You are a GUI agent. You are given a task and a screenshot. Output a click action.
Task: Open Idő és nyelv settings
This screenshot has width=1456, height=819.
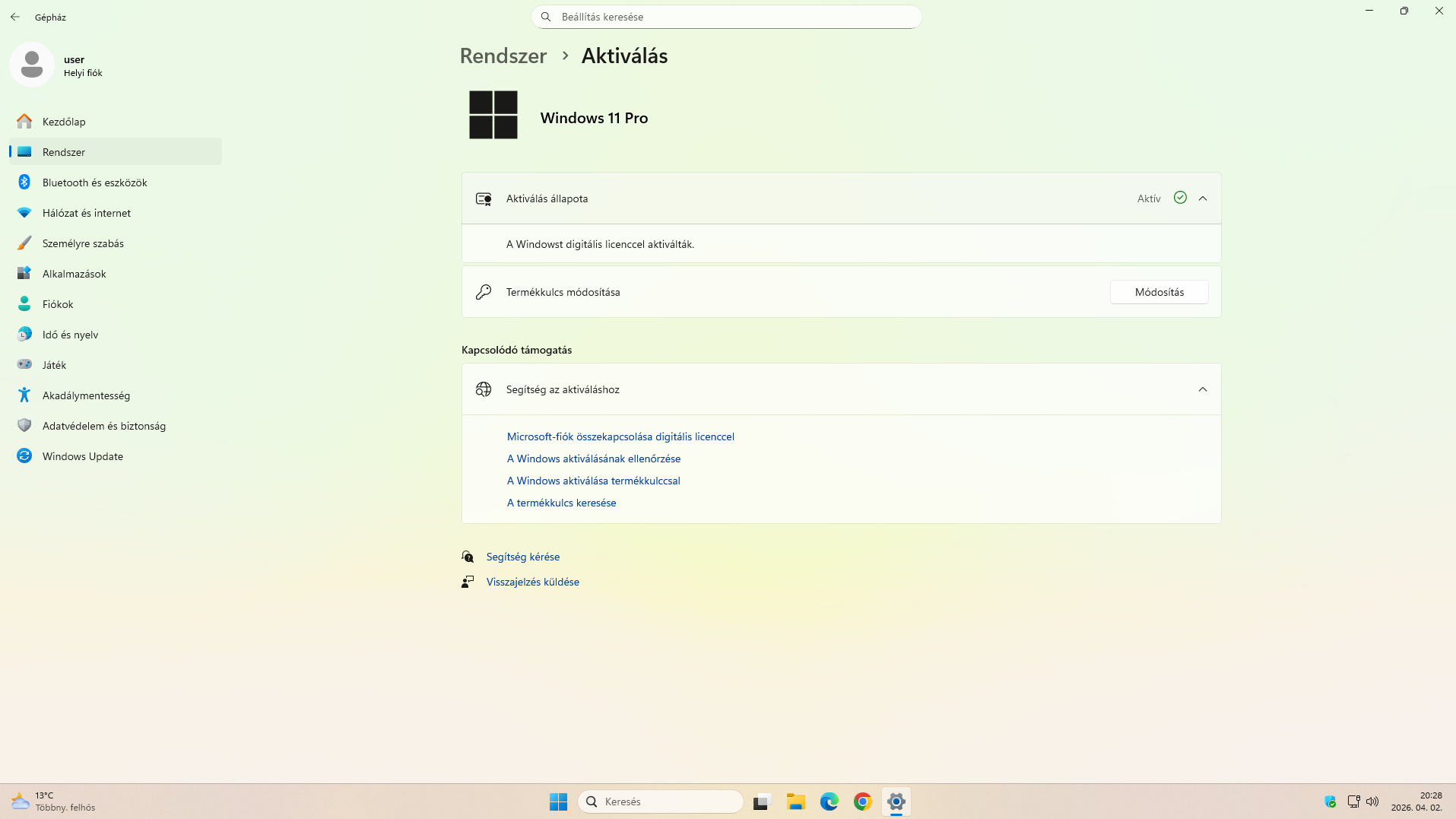(x=116, y=335)
